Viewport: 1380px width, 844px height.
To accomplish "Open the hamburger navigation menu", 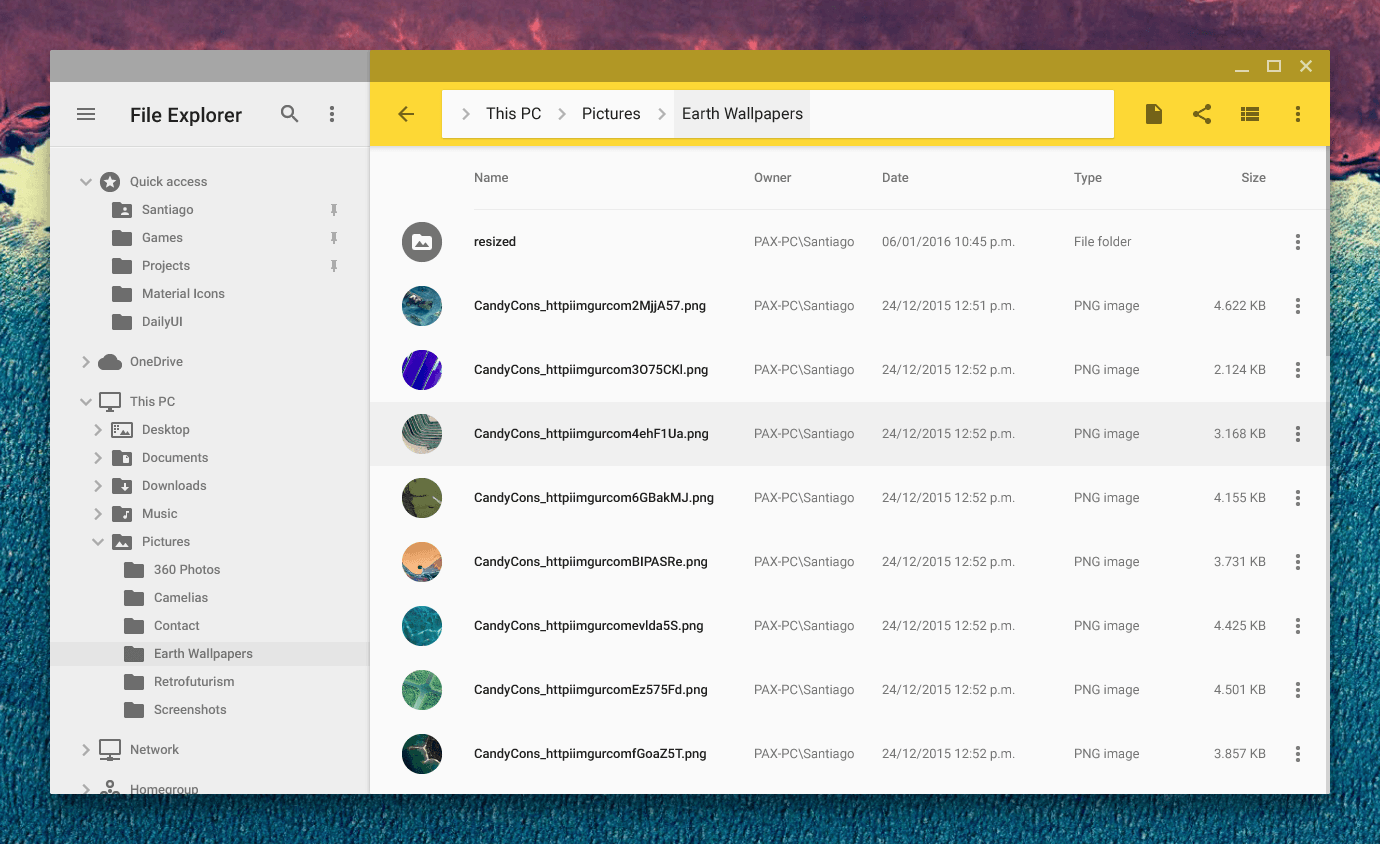I will [86, 114].
